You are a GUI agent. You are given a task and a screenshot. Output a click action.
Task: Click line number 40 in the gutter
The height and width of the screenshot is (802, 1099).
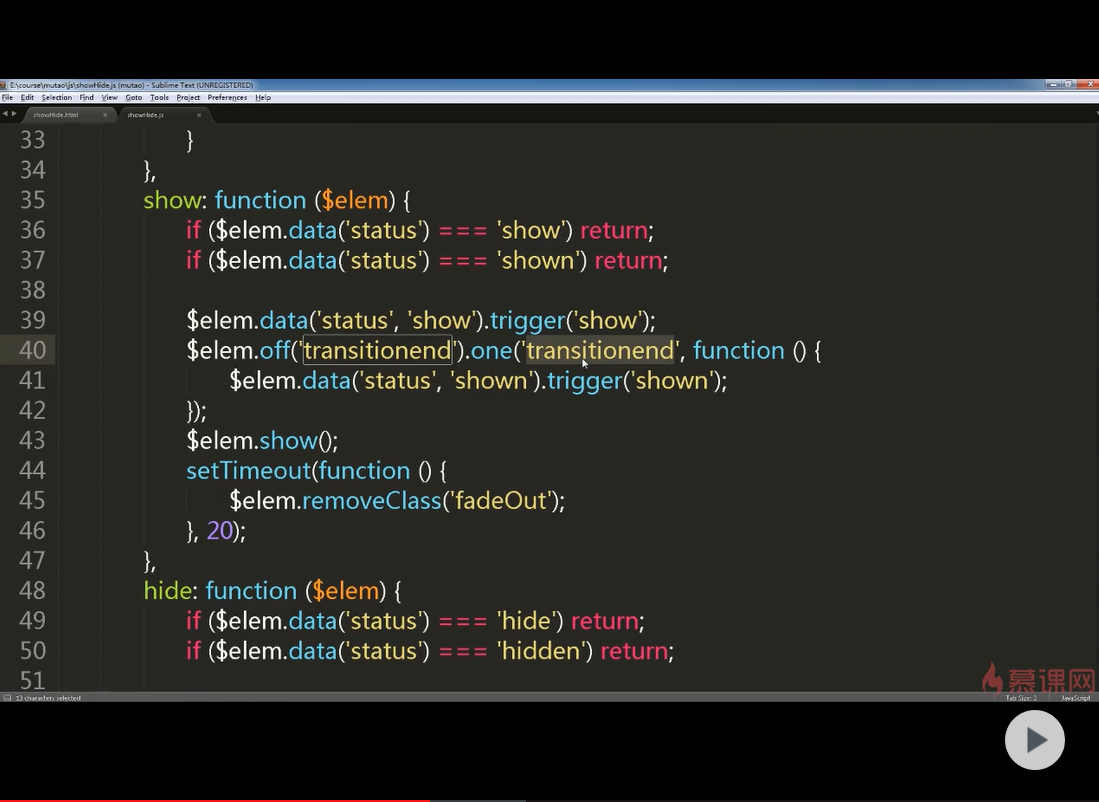(x=33, y=350)
